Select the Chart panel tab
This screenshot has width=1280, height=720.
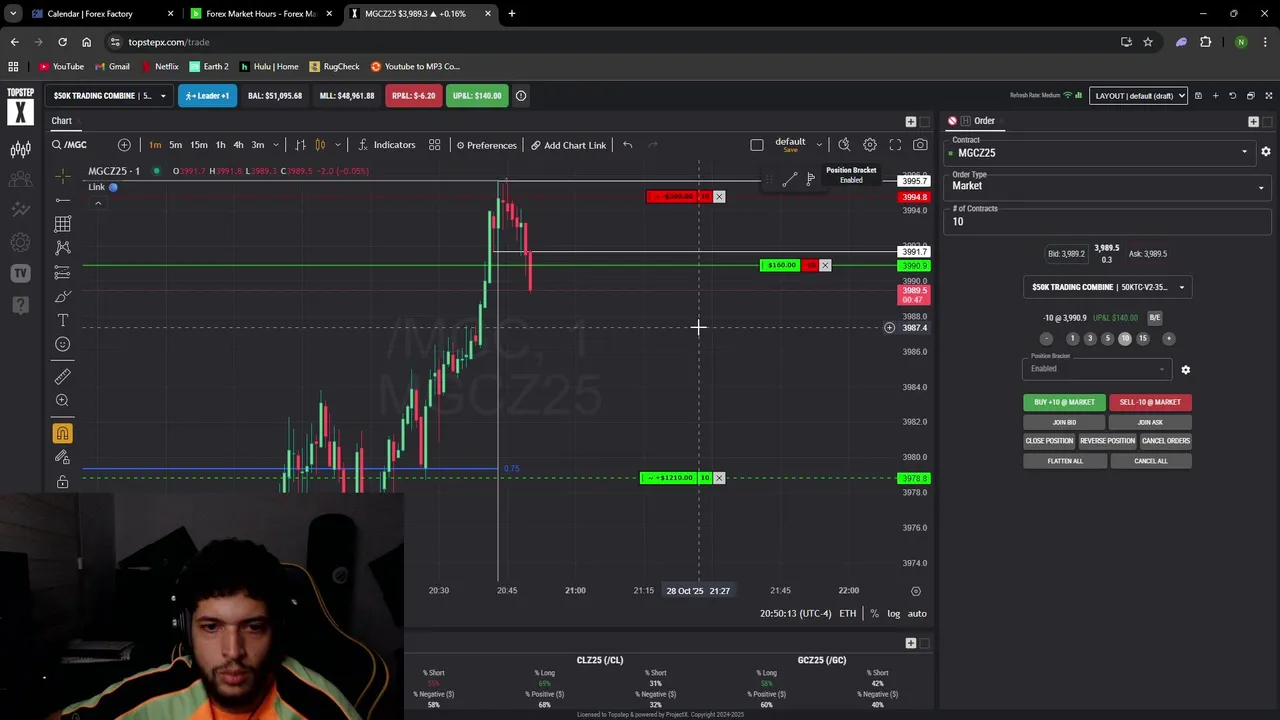tap(62, 121)
